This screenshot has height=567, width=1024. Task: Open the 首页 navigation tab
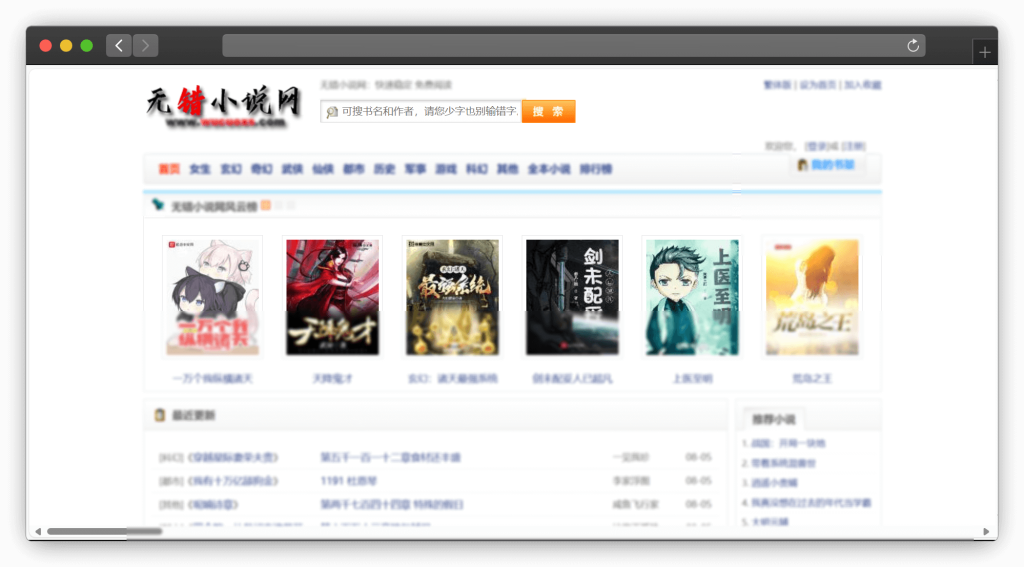click(169, 169)
